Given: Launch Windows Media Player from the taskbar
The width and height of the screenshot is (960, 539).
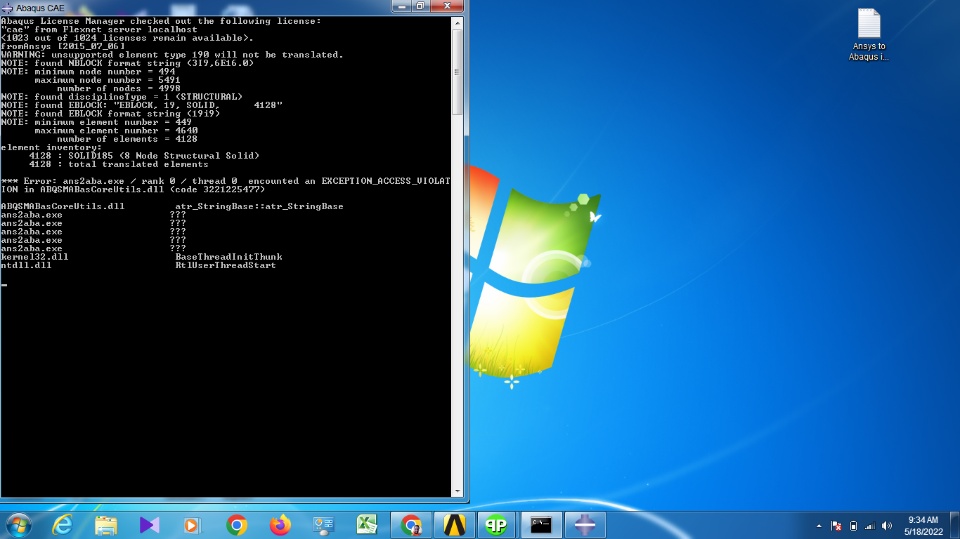Looking at the screenshot, I should point(192,525).
